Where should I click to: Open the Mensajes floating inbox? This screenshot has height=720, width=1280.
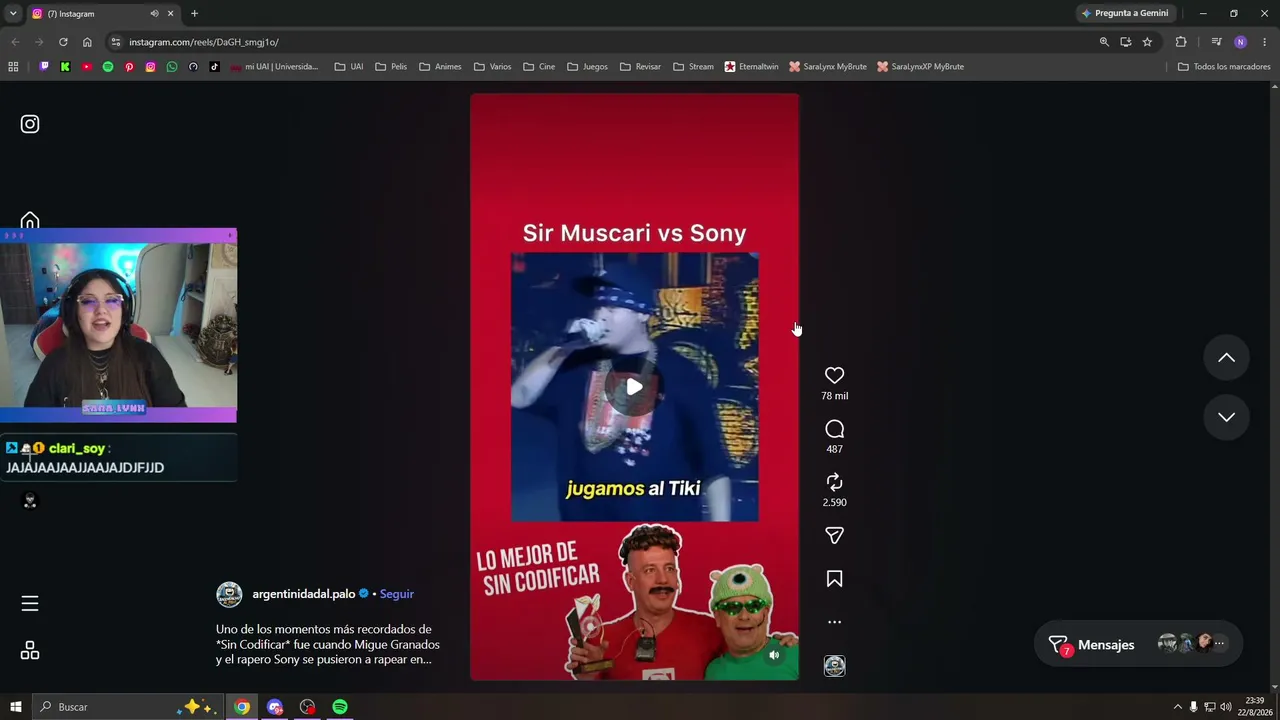[x=1138, y=645]
